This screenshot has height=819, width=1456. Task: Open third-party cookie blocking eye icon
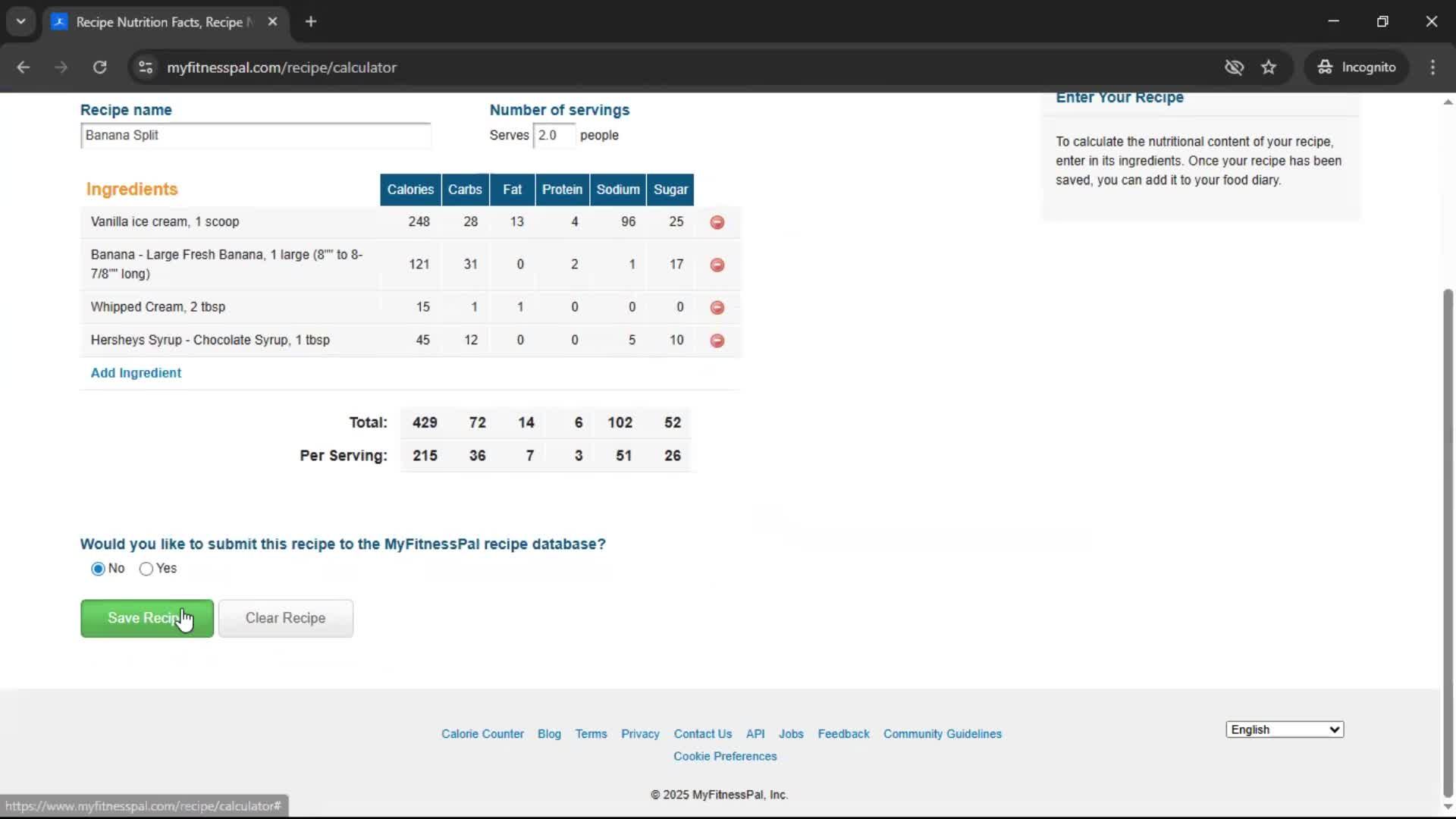pyautogui.click(x=1234, y=67)
